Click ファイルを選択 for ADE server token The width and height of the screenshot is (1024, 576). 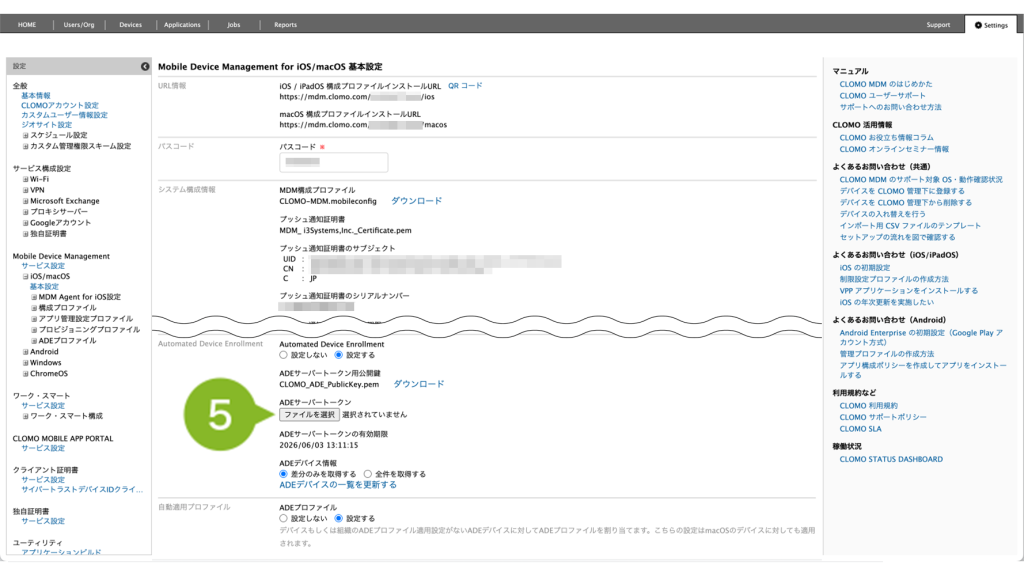tap(309, 414)
